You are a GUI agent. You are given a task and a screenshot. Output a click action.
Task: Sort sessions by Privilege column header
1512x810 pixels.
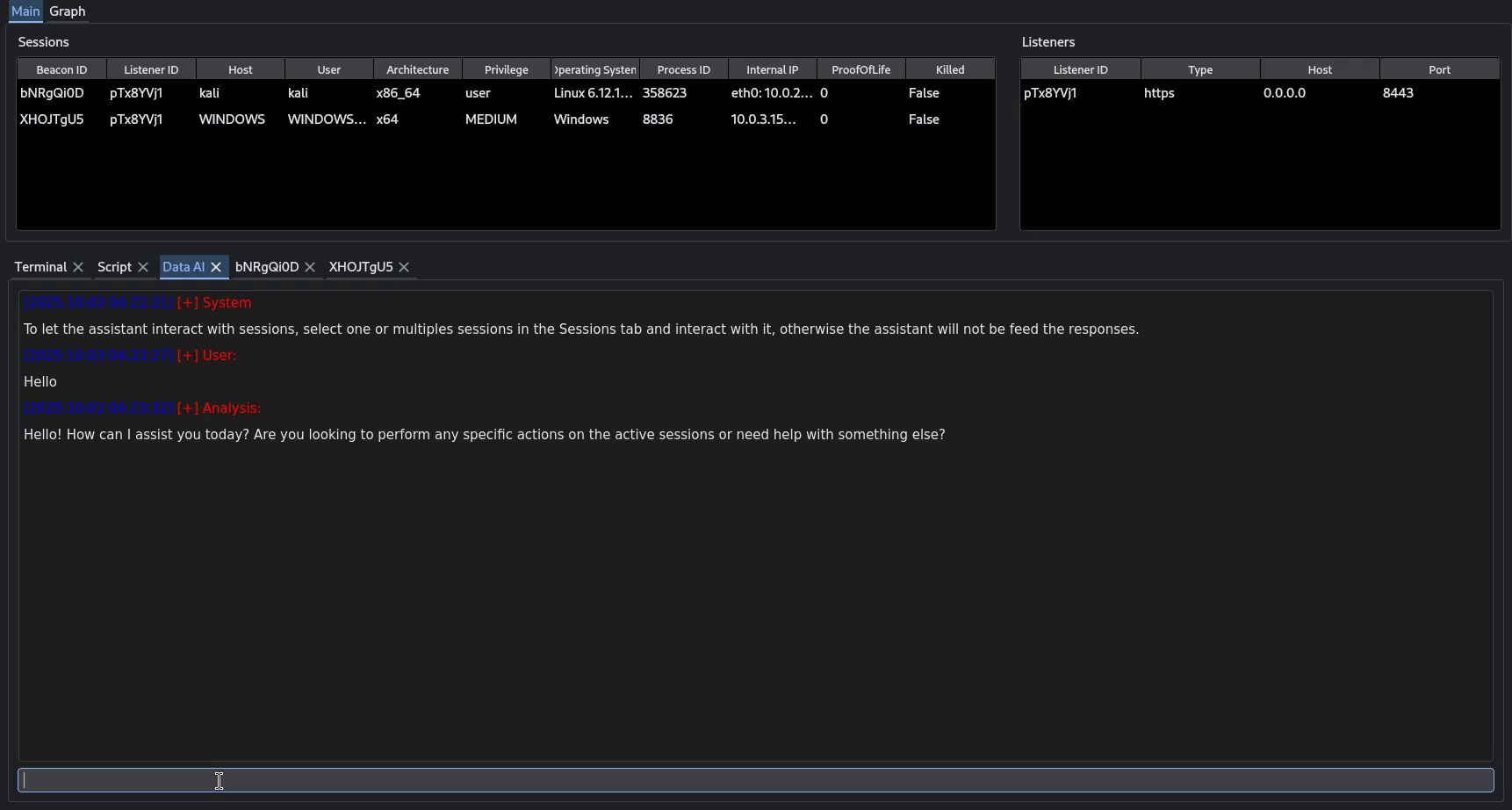pos(507,69)
